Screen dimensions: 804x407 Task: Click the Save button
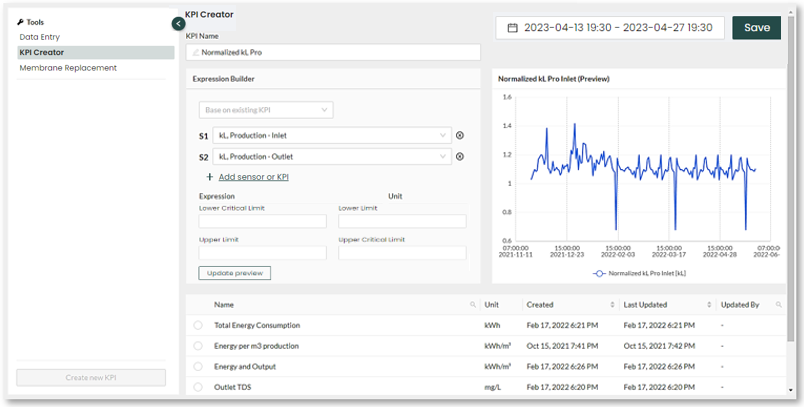point(756,28)
